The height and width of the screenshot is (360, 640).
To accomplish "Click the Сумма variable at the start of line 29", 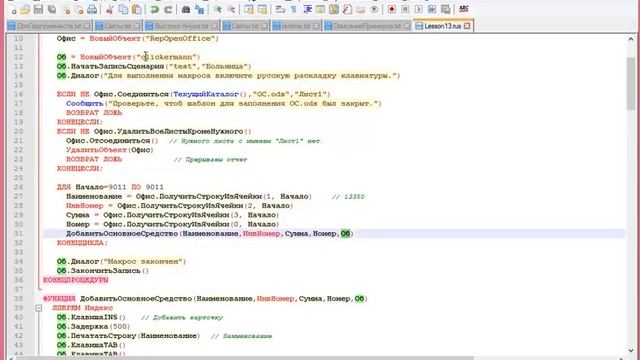I will coord(78,215).
